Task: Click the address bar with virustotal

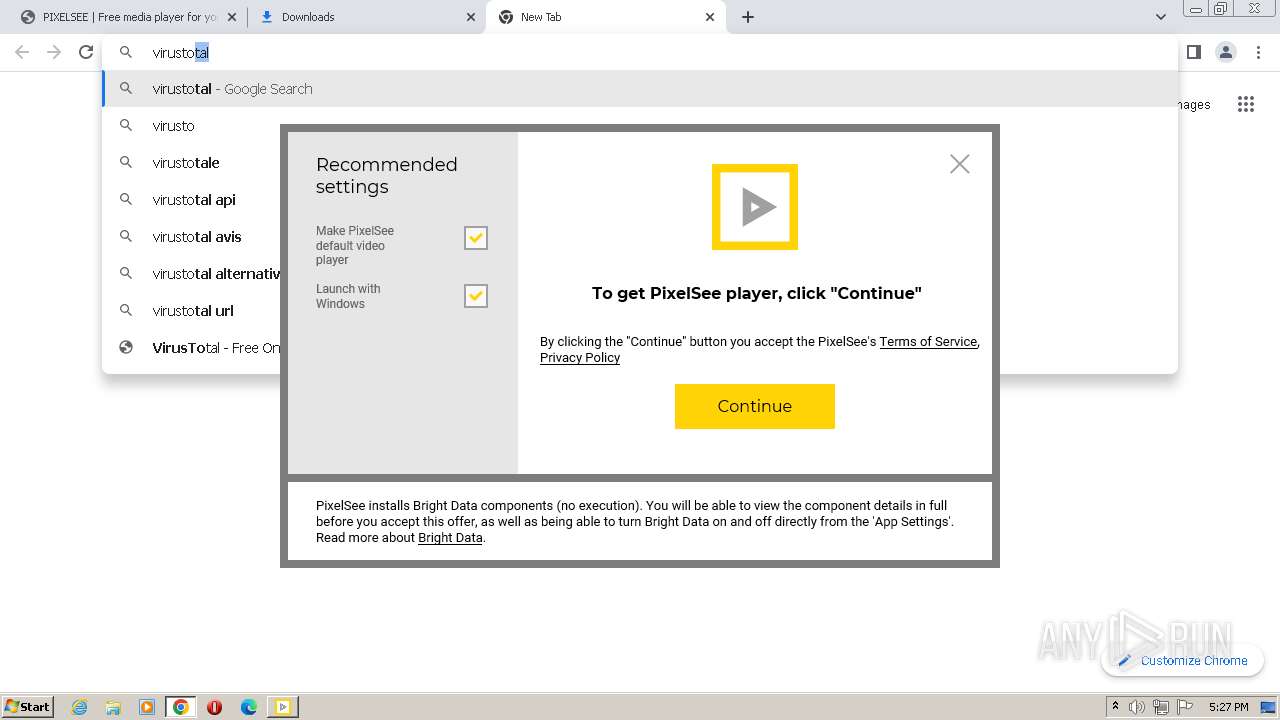Action: (x=640, y=52)
